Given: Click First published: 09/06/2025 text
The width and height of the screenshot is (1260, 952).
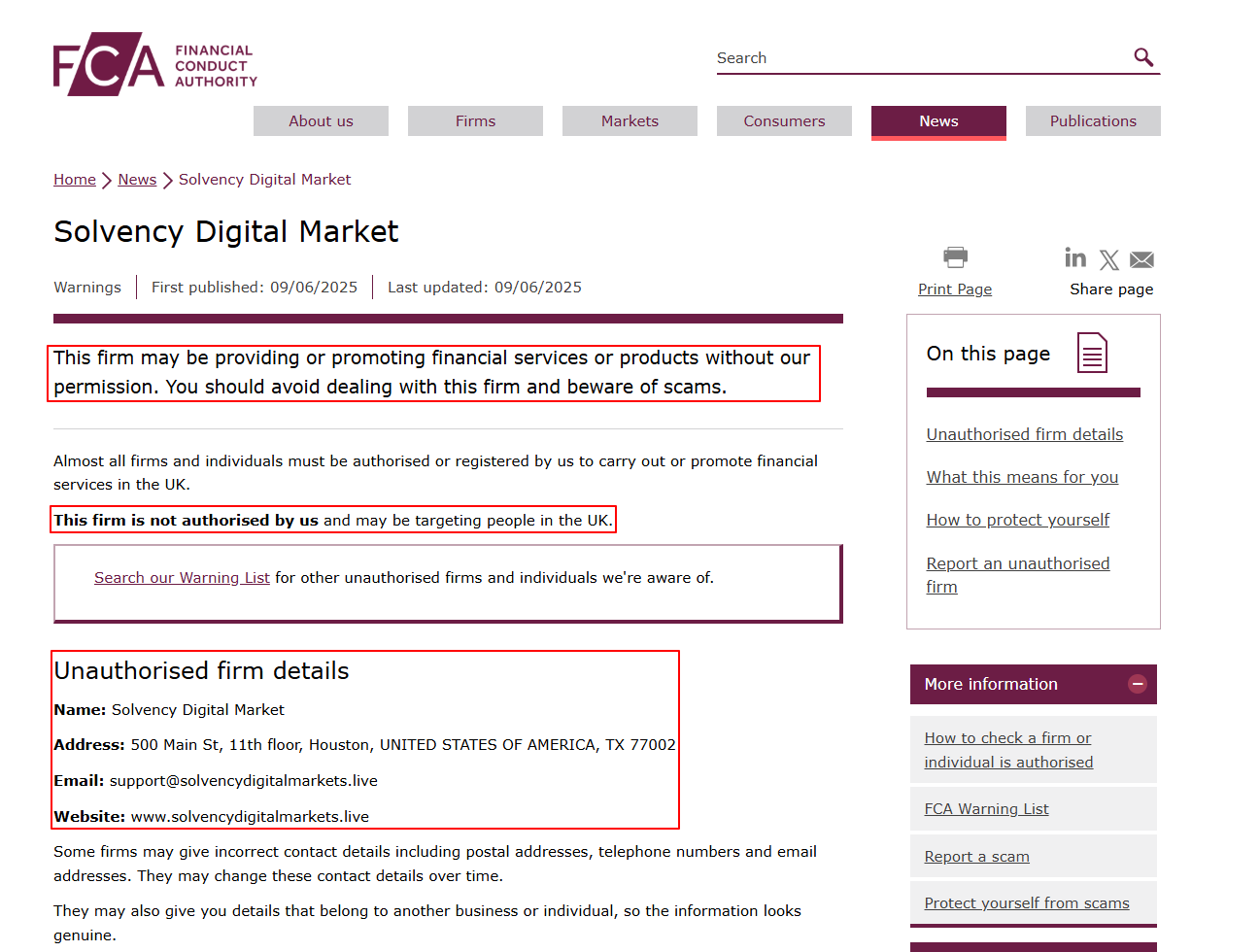Looking at the screenshot, I should (x=255, y=288).
